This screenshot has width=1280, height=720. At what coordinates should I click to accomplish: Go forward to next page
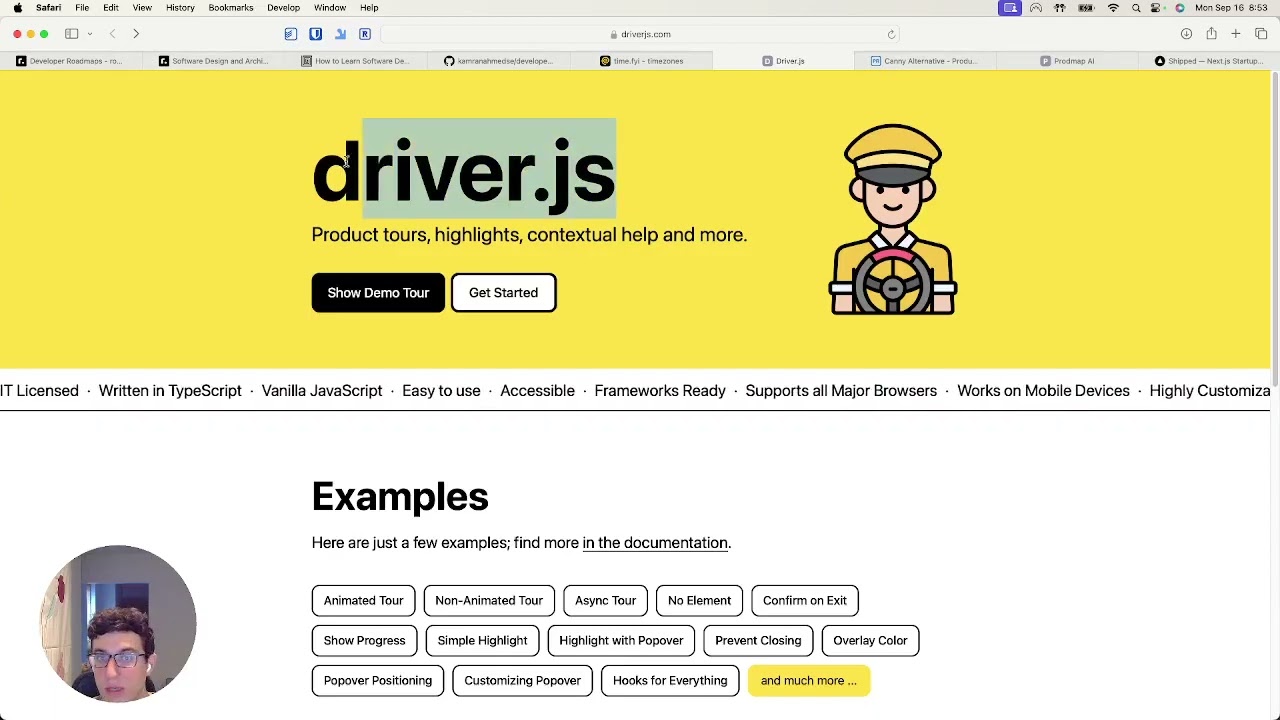(136, 34)
